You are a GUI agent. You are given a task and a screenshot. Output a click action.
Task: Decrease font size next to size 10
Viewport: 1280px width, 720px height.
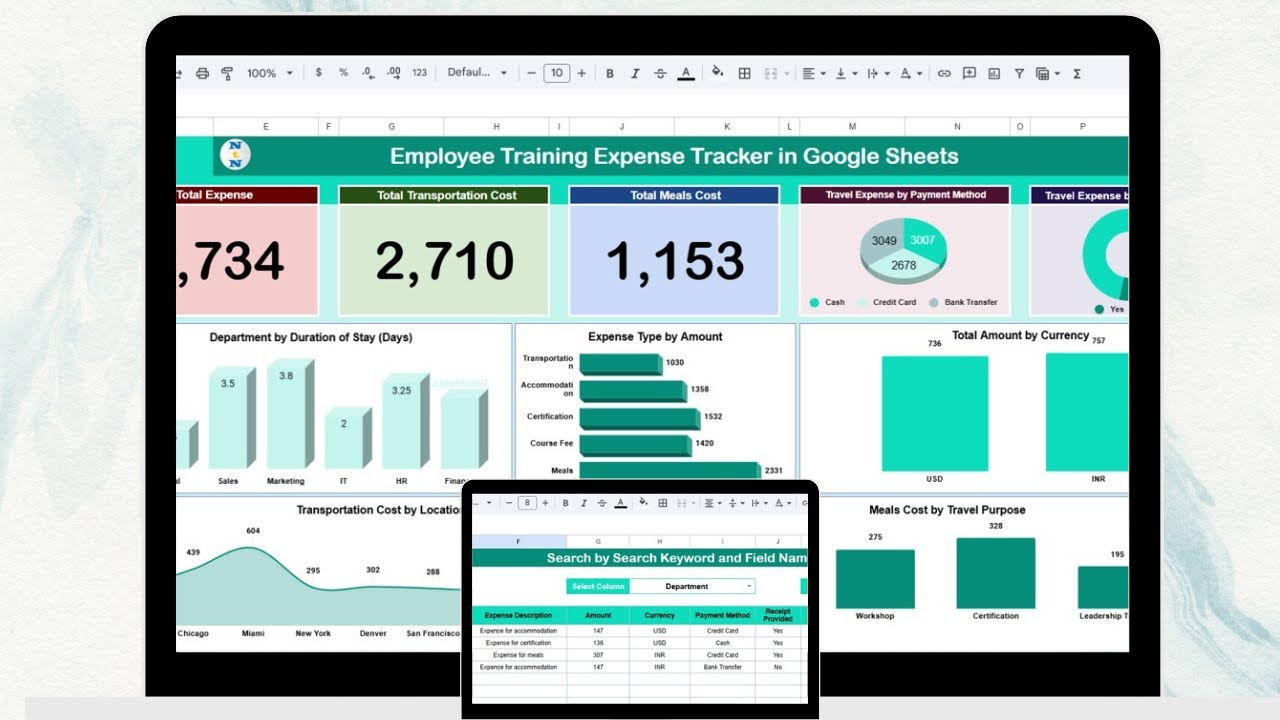click(x=531, y=73)
